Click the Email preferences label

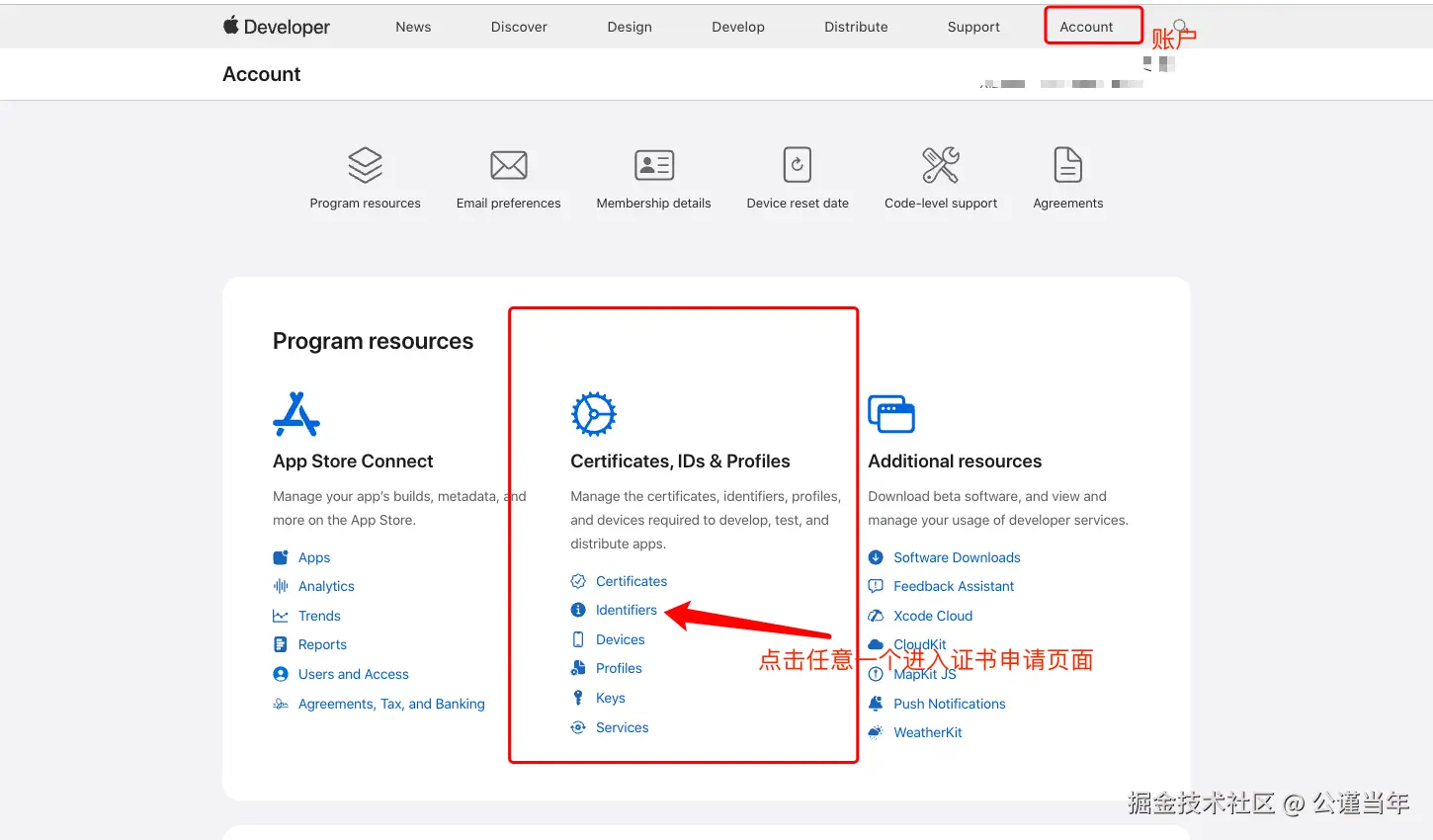pos(509,204)
